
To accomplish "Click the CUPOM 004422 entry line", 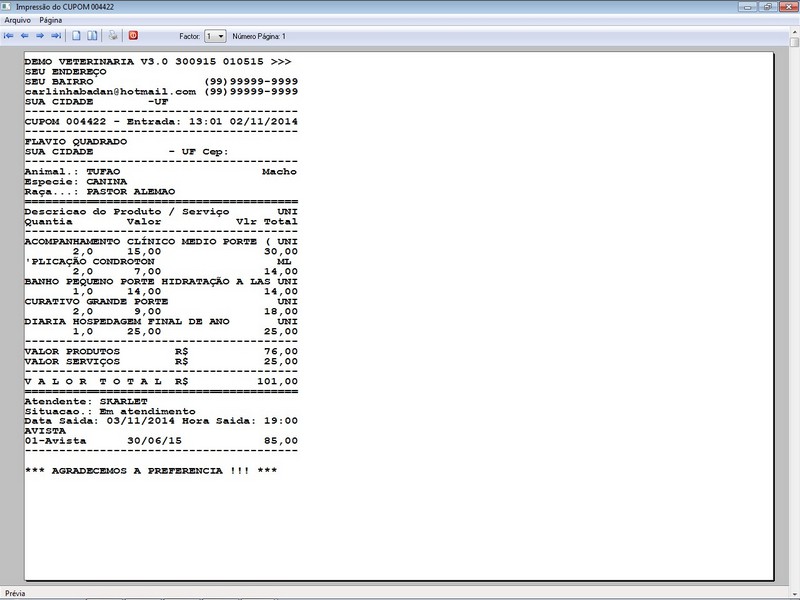I will pyautogui.click(x=161, y=121).
